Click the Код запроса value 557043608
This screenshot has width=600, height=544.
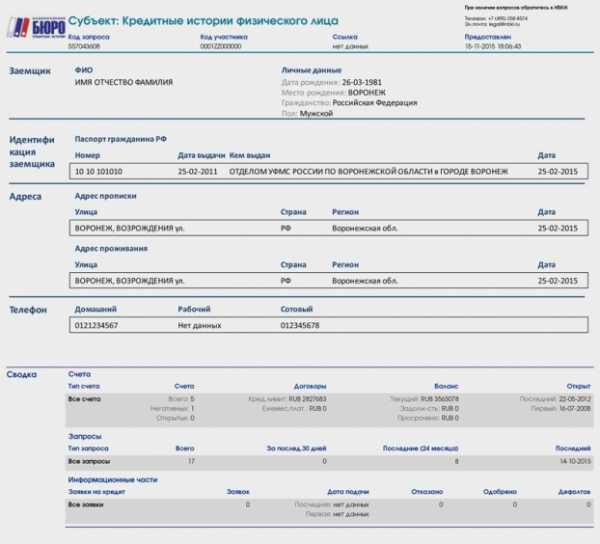84,46
